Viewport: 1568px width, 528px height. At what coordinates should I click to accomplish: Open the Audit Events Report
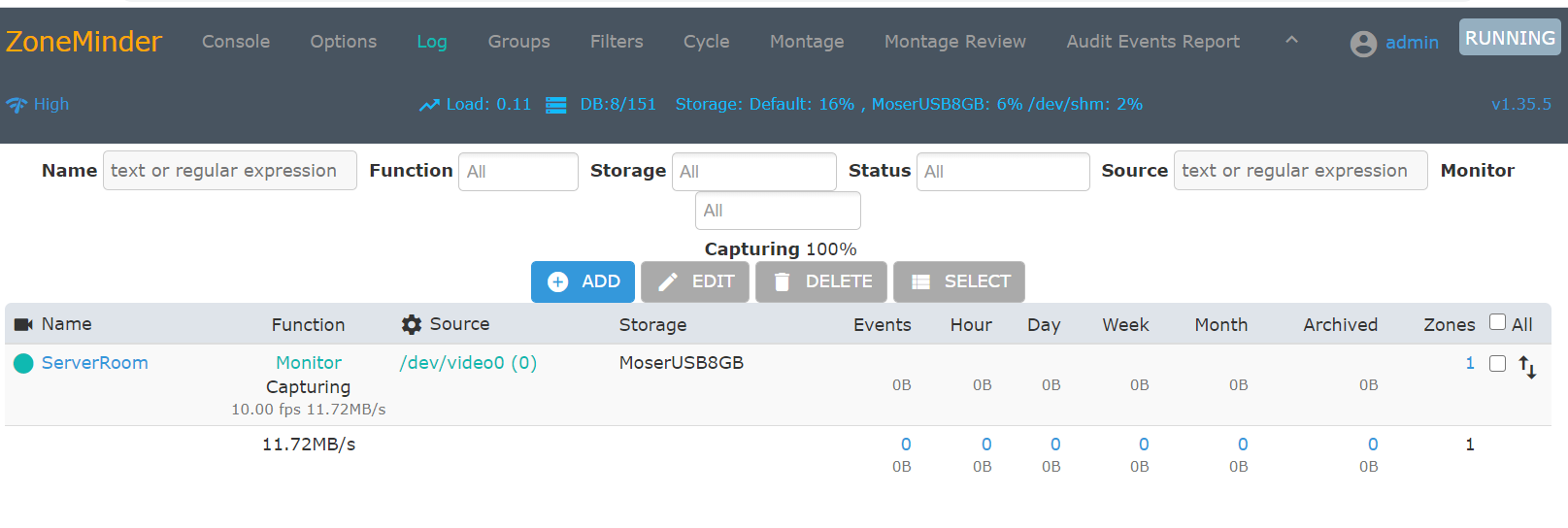[x=1153, y=42]
